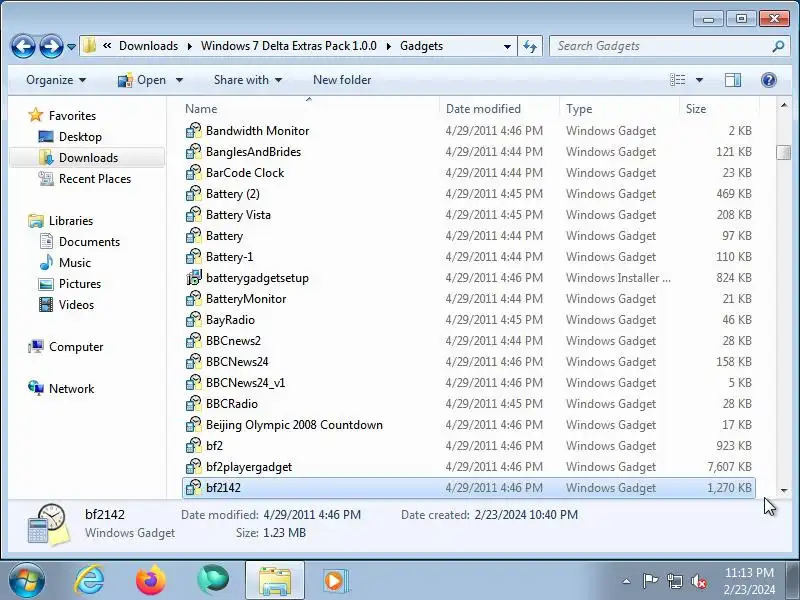Click the search magnifier icon
This screenshot has height=600, width=800.
[778, 46]
